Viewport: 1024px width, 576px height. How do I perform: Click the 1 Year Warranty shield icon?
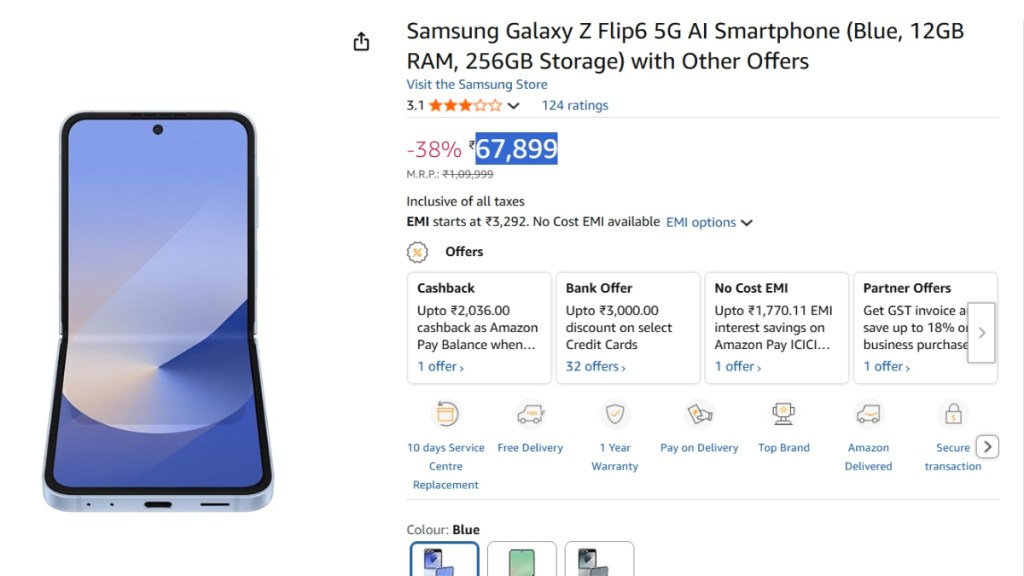point(614,413)
